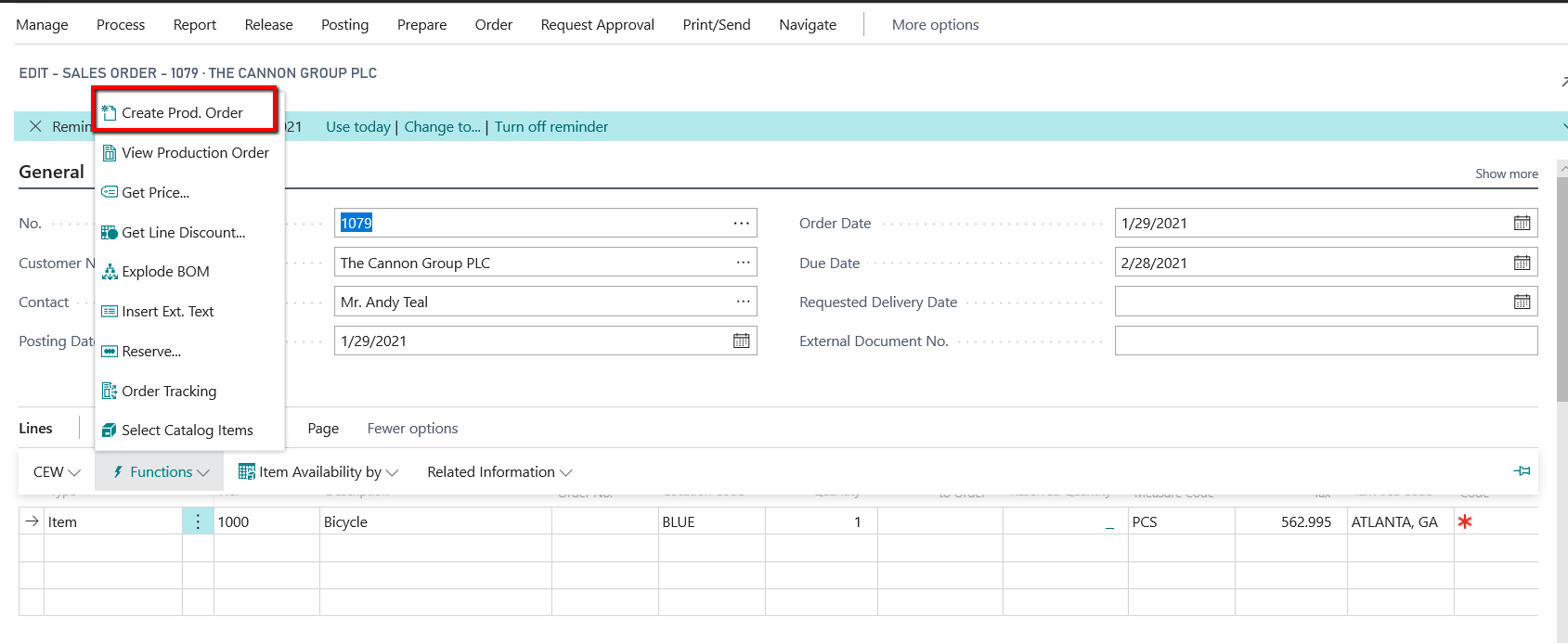Open the Related Information dropdown
Viewport: 1568px width, 643px height.
(499, 471)
